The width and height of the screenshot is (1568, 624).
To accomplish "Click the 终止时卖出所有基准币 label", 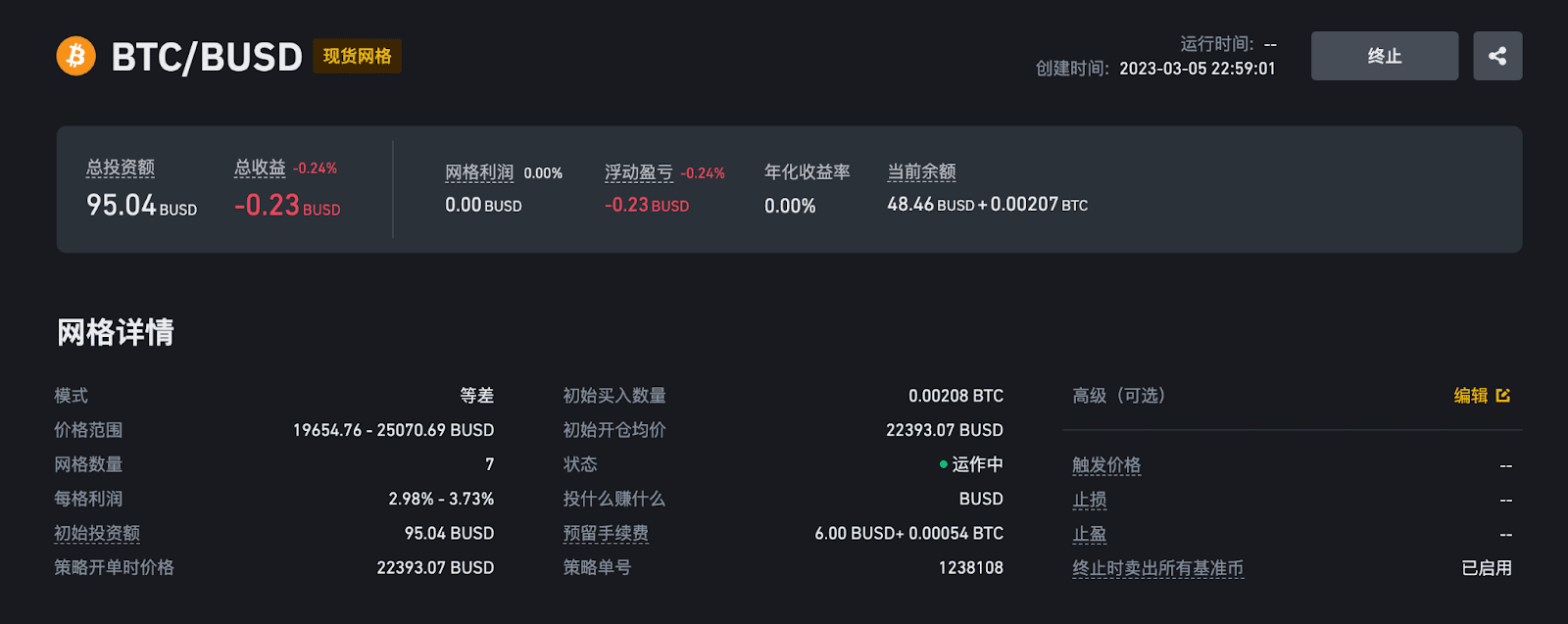I will point(1158,568).
